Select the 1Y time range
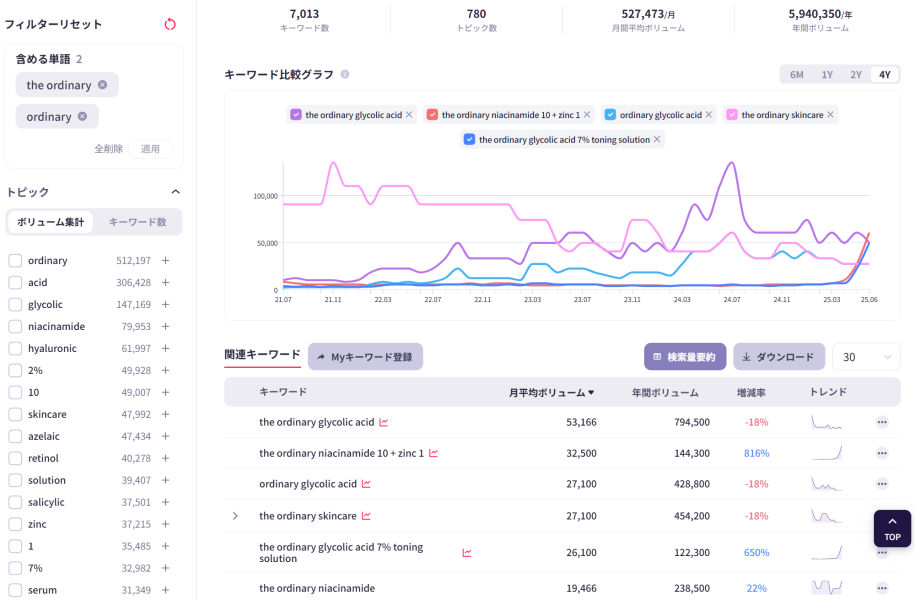 click(x=827, y=74)
